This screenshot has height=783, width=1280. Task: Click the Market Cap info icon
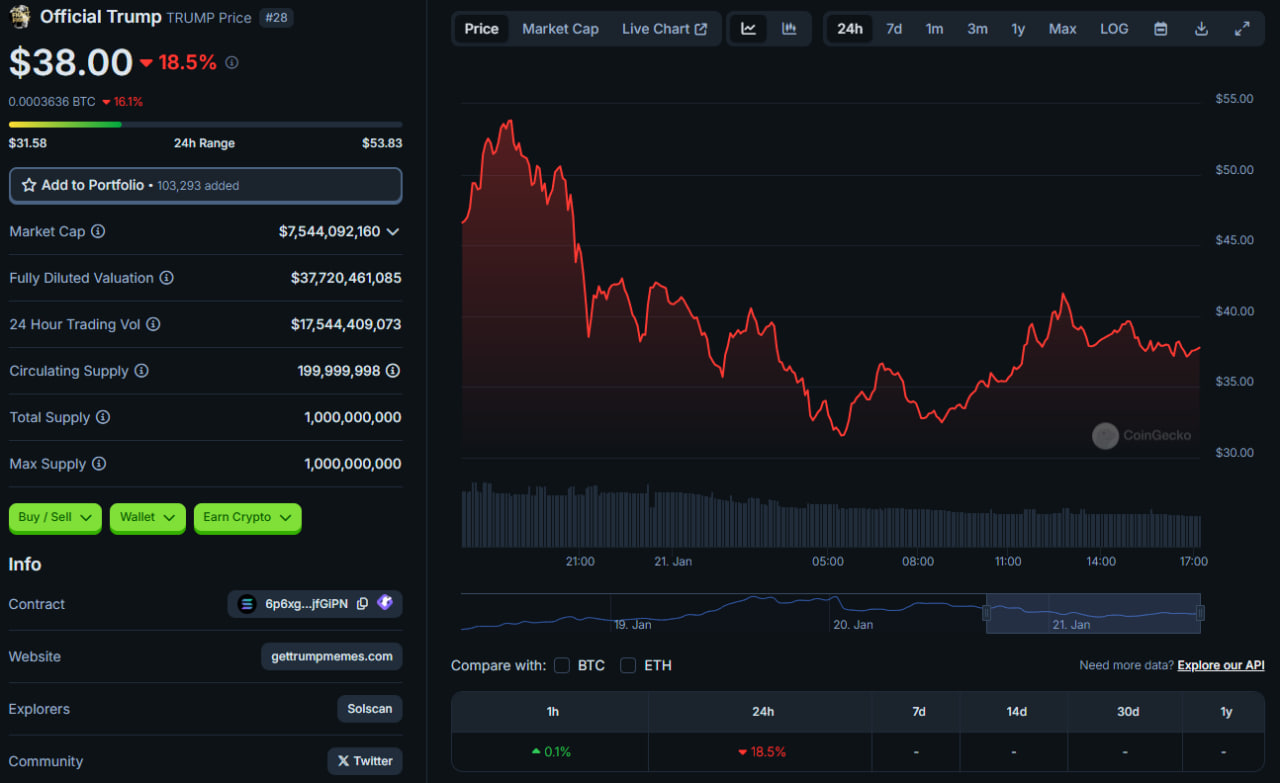(x=98, y=231)
